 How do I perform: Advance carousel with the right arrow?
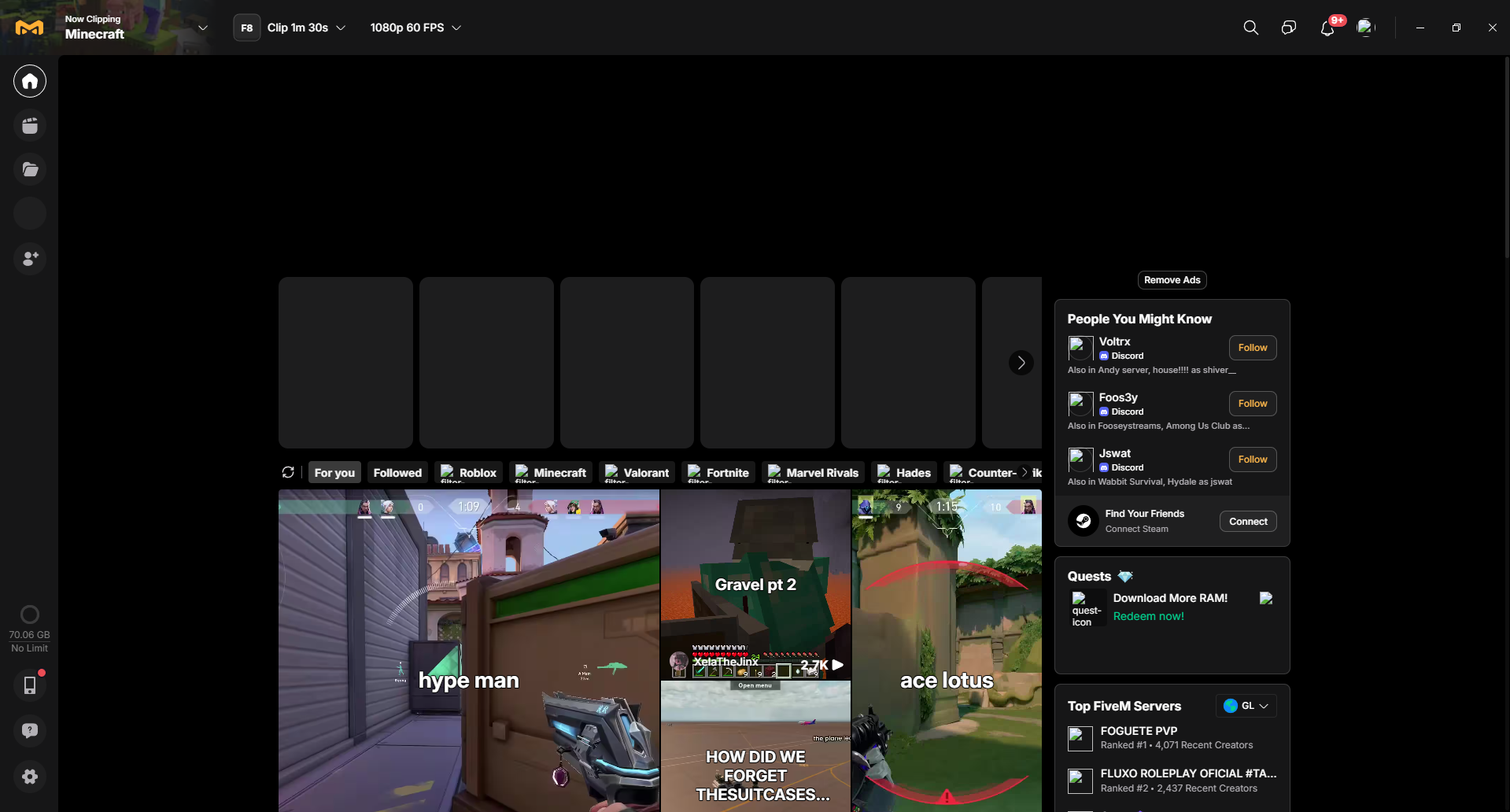(1021, 363)
